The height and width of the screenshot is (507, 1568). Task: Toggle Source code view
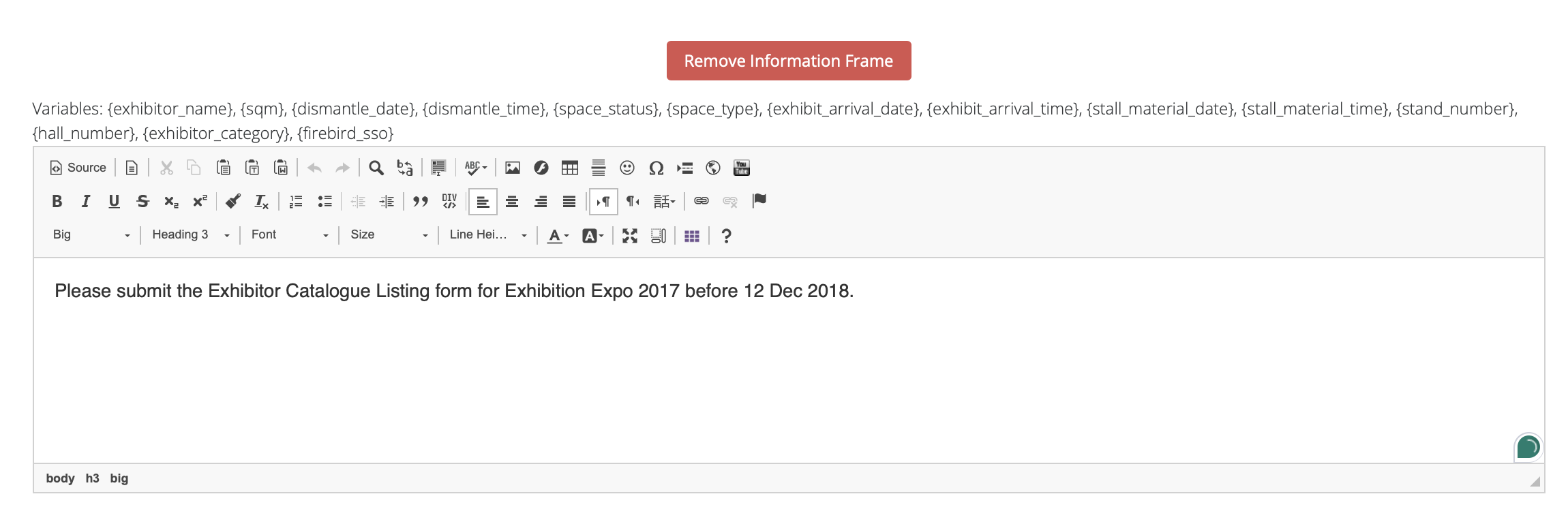pos(78,168)
